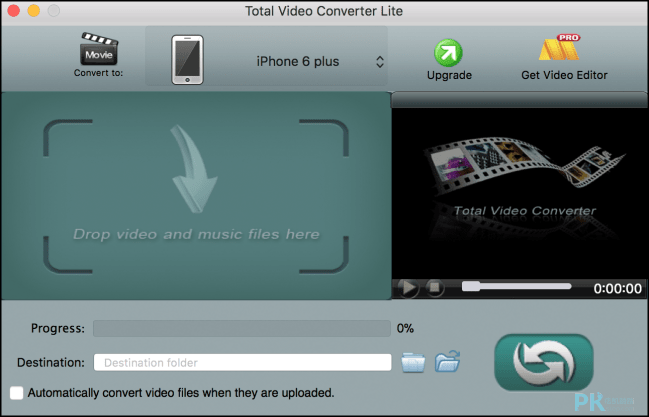649x417 pixels.
Task: Play the preview video
Action: [408, 287]
